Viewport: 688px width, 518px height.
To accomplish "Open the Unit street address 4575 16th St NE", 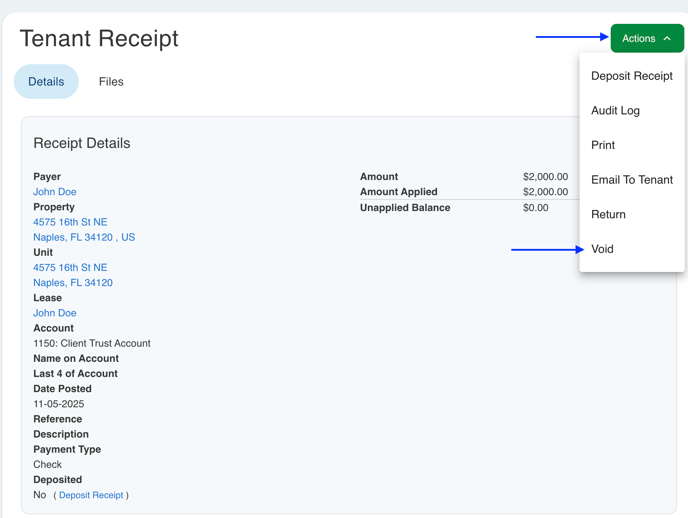I will click(x=70, y=268).
